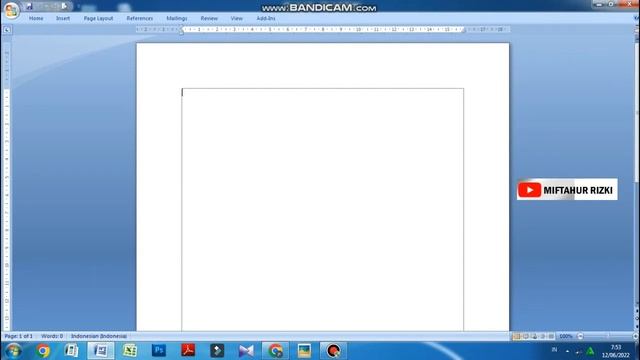Screen dimensions: 640x360
Task: Open the Review ribbon tab
Action: pos(209,18)
